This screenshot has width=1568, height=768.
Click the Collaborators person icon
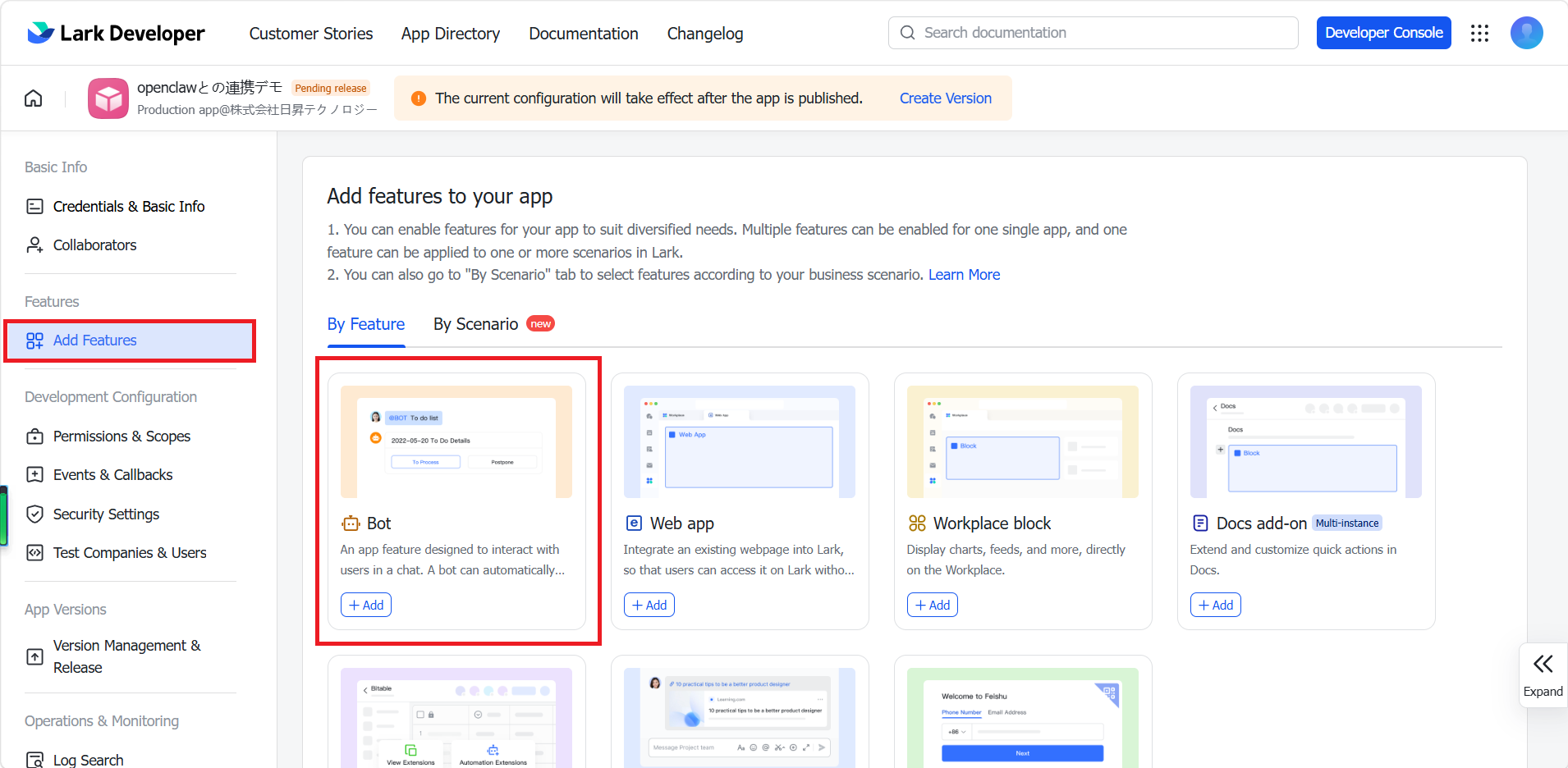[34, 245]
